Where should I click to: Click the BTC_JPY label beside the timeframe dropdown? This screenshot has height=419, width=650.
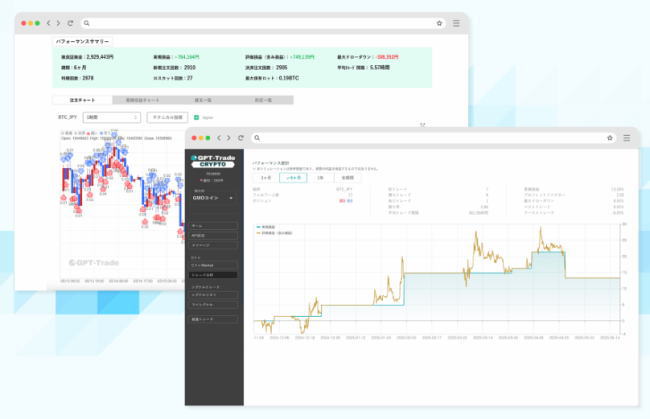point(68,118)
